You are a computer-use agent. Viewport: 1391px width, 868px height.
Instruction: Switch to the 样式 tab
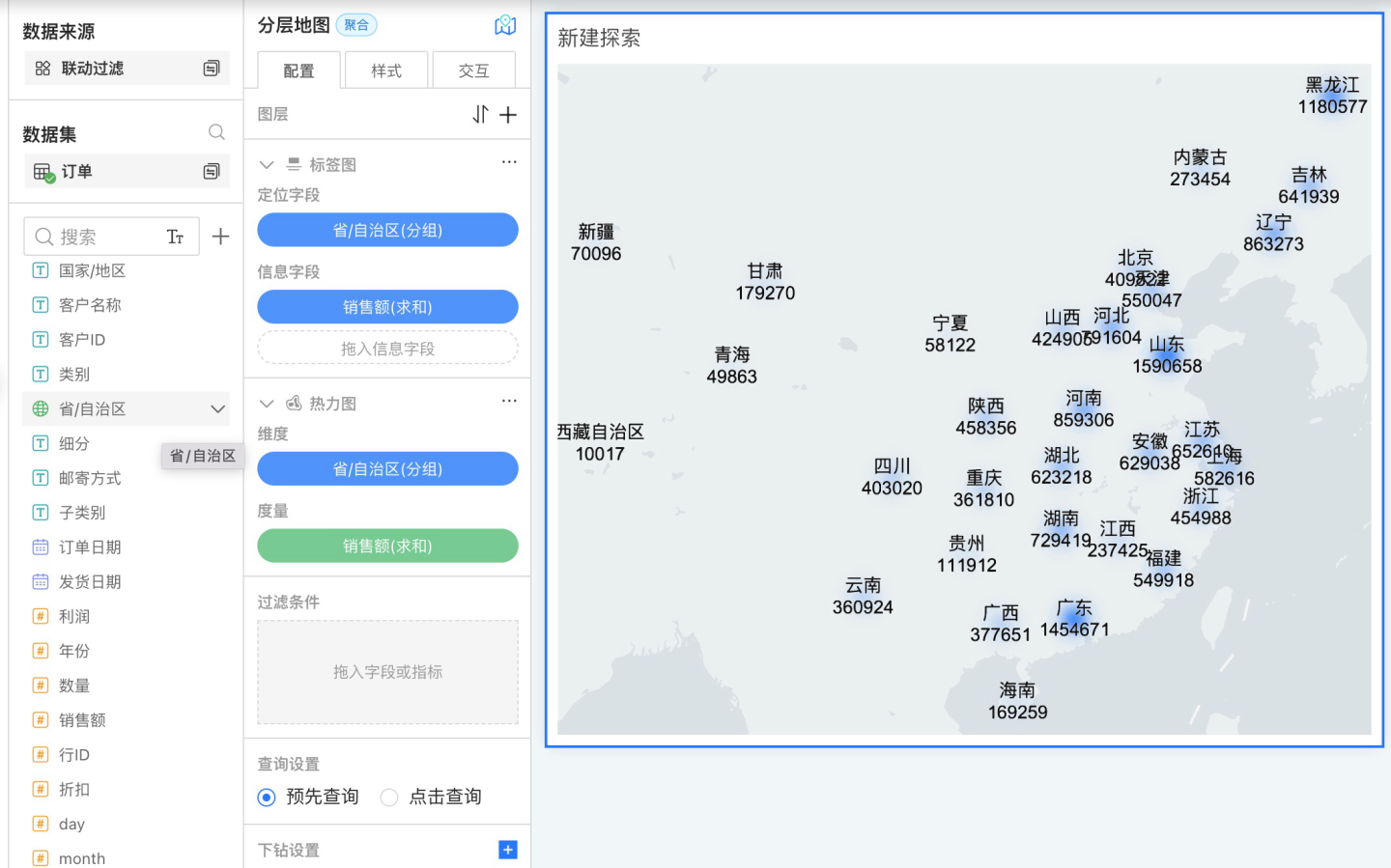pyautogui.click(x=386, y=70)
